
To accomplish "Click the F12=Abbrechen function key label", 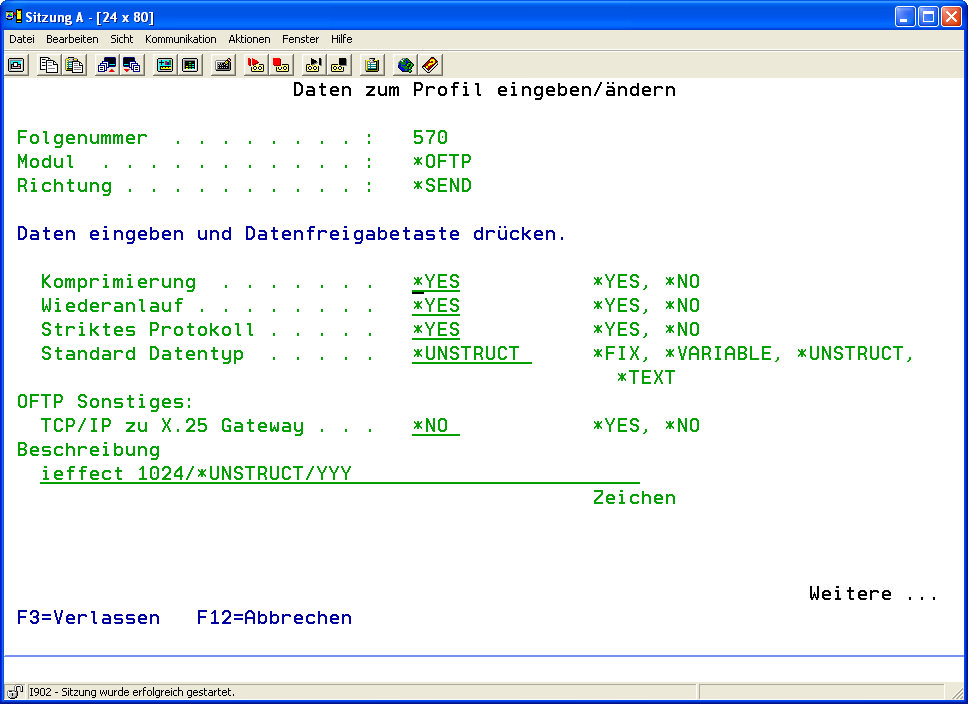I will click(x=274, y=618).
